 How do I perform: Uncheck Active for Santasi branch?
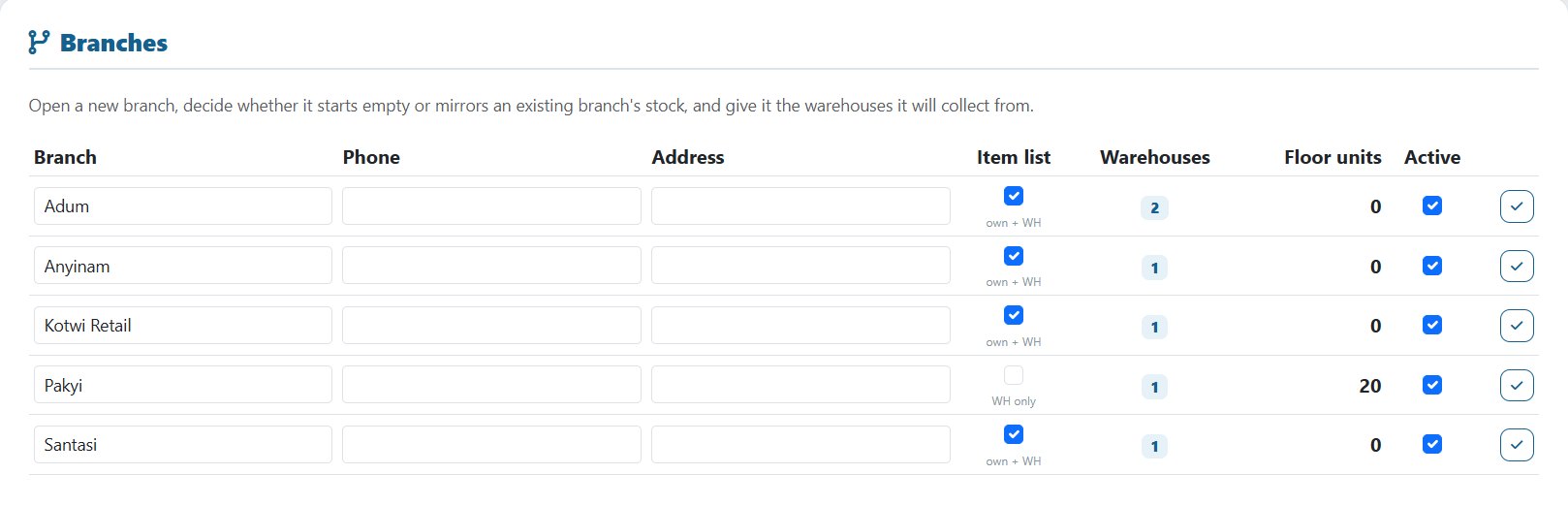click(x=1432, y=444)
